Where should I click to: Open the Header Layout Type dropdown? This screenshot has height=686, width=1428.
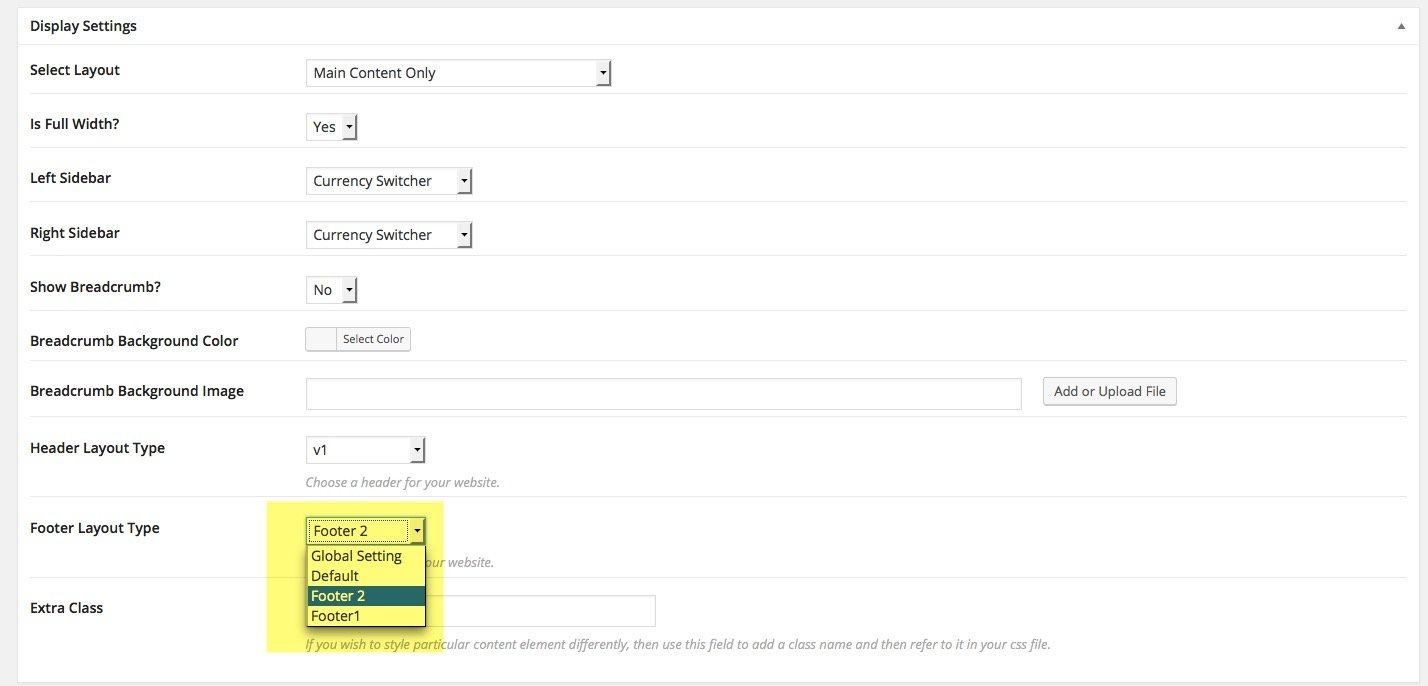pyautogui.click(x=365, y=450)
